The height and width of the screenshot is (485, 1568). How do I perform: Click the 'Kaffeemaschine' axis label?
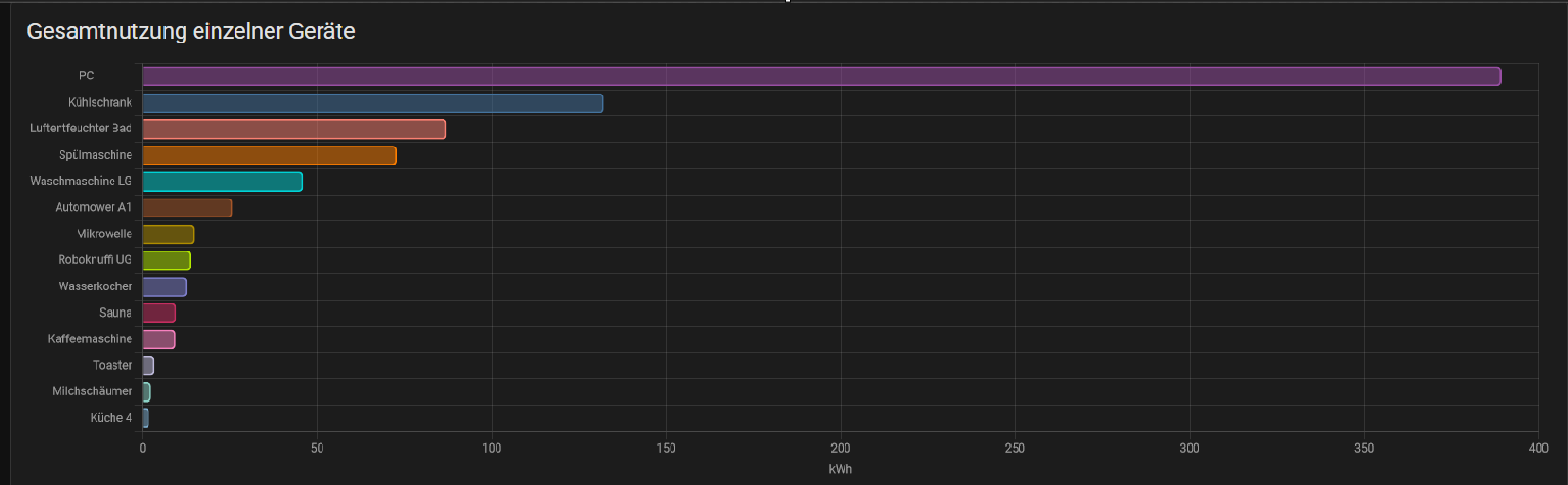click(x=90, y=338)
